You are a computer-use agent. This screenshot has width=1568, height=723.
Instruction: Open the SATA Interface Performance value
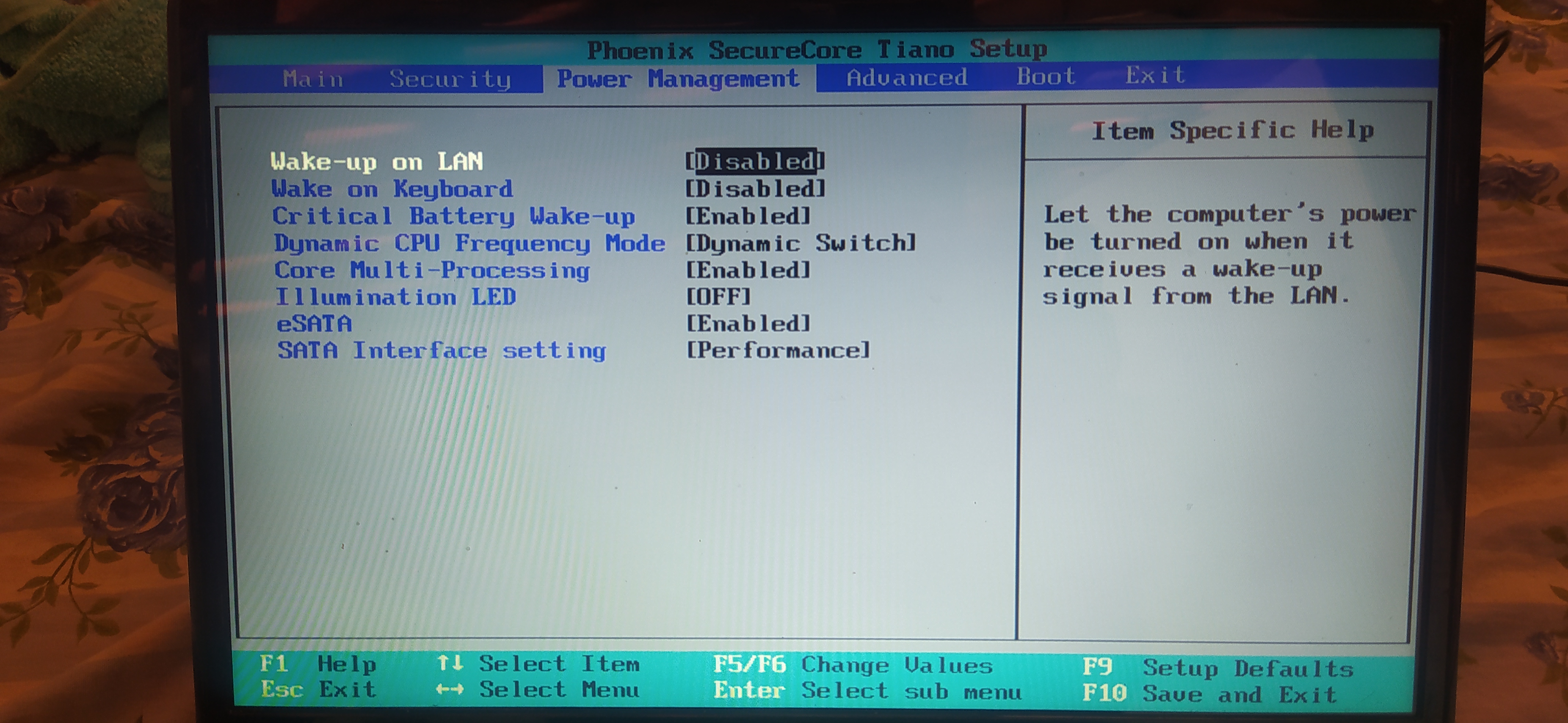tap(779, 350)
